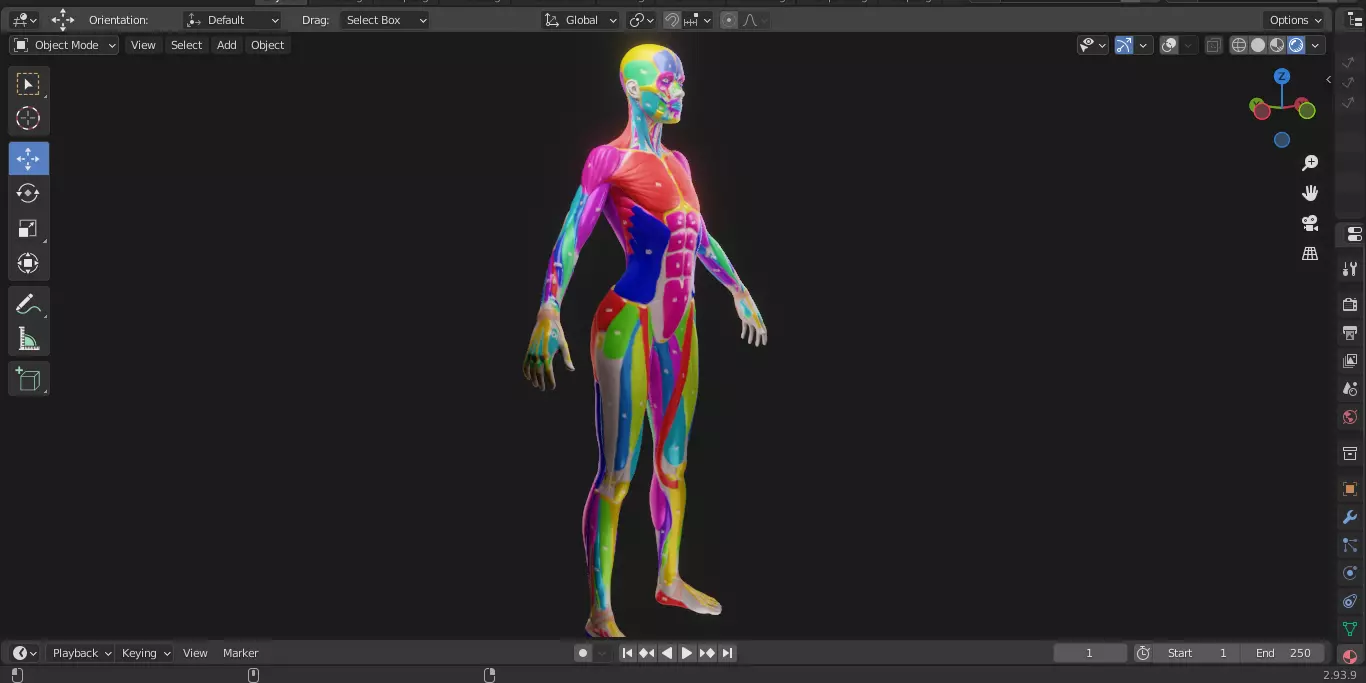The height and width of the screenshot is (683, 1366).
Task: Open Global transform orientation dropdown
Action: (581, 20)
